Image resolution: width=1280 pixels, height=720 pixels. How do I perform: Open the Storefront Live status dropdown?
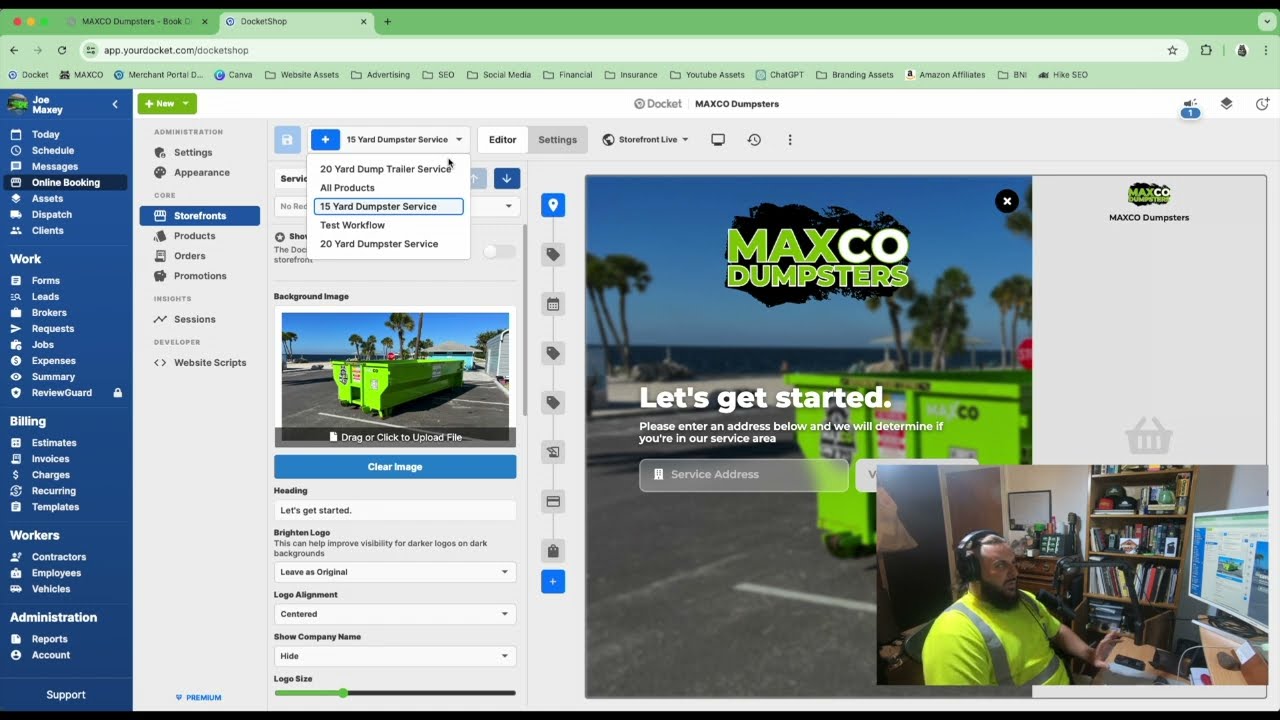click(646, 140)
